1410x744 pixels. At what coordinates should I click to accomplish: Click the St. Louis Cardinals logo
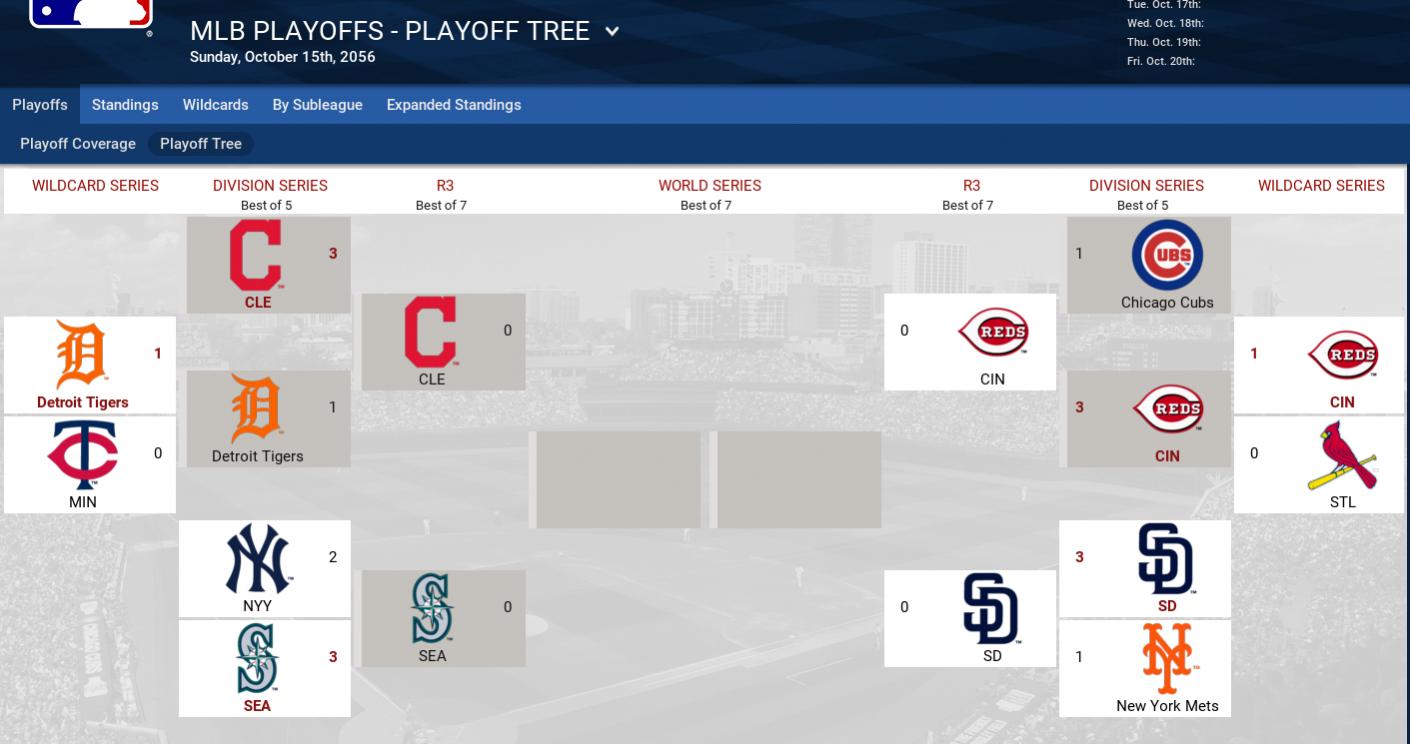1342,455
